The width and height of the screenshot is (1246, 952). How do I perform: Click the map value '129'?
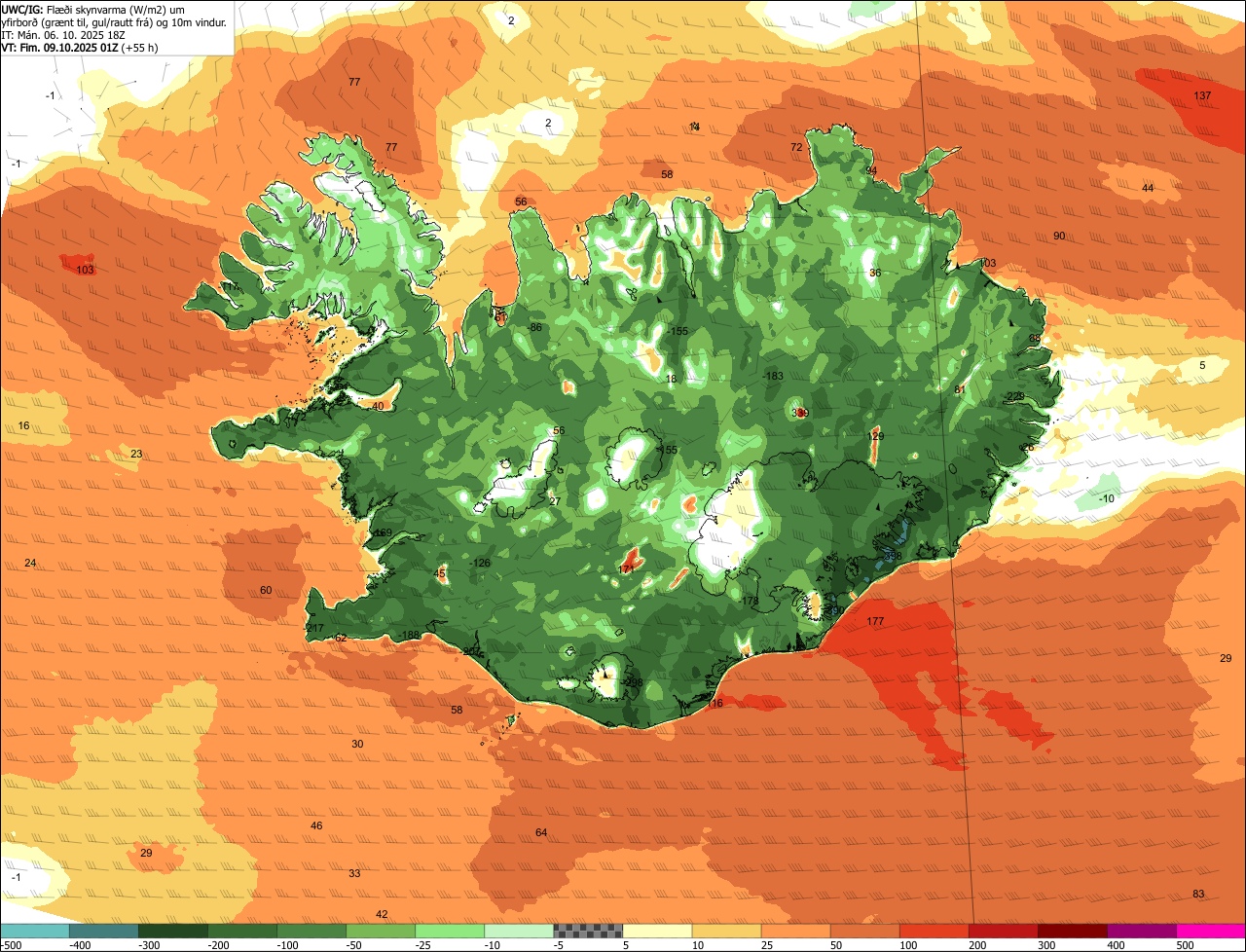(876, 437)
